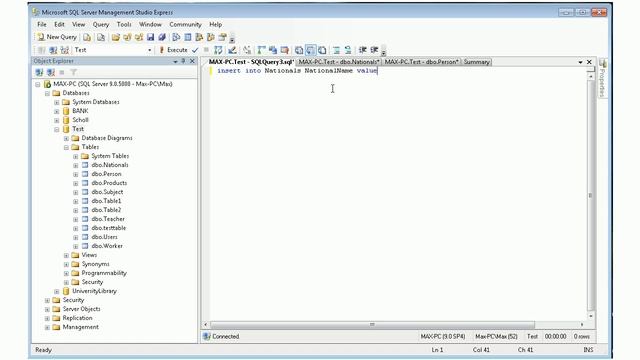Open the Tools menu
640x360 pixels.
[124, 24]
